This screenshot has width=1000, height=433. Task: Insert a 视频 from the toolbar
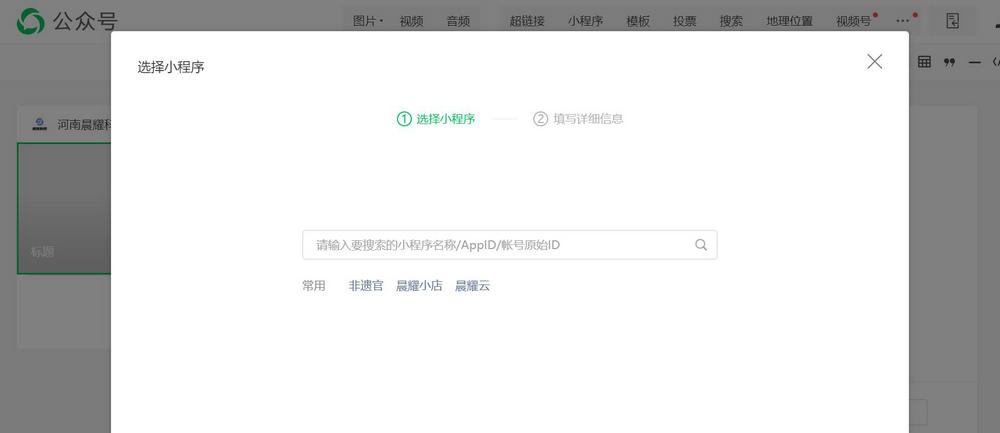[x=411, y=21]
